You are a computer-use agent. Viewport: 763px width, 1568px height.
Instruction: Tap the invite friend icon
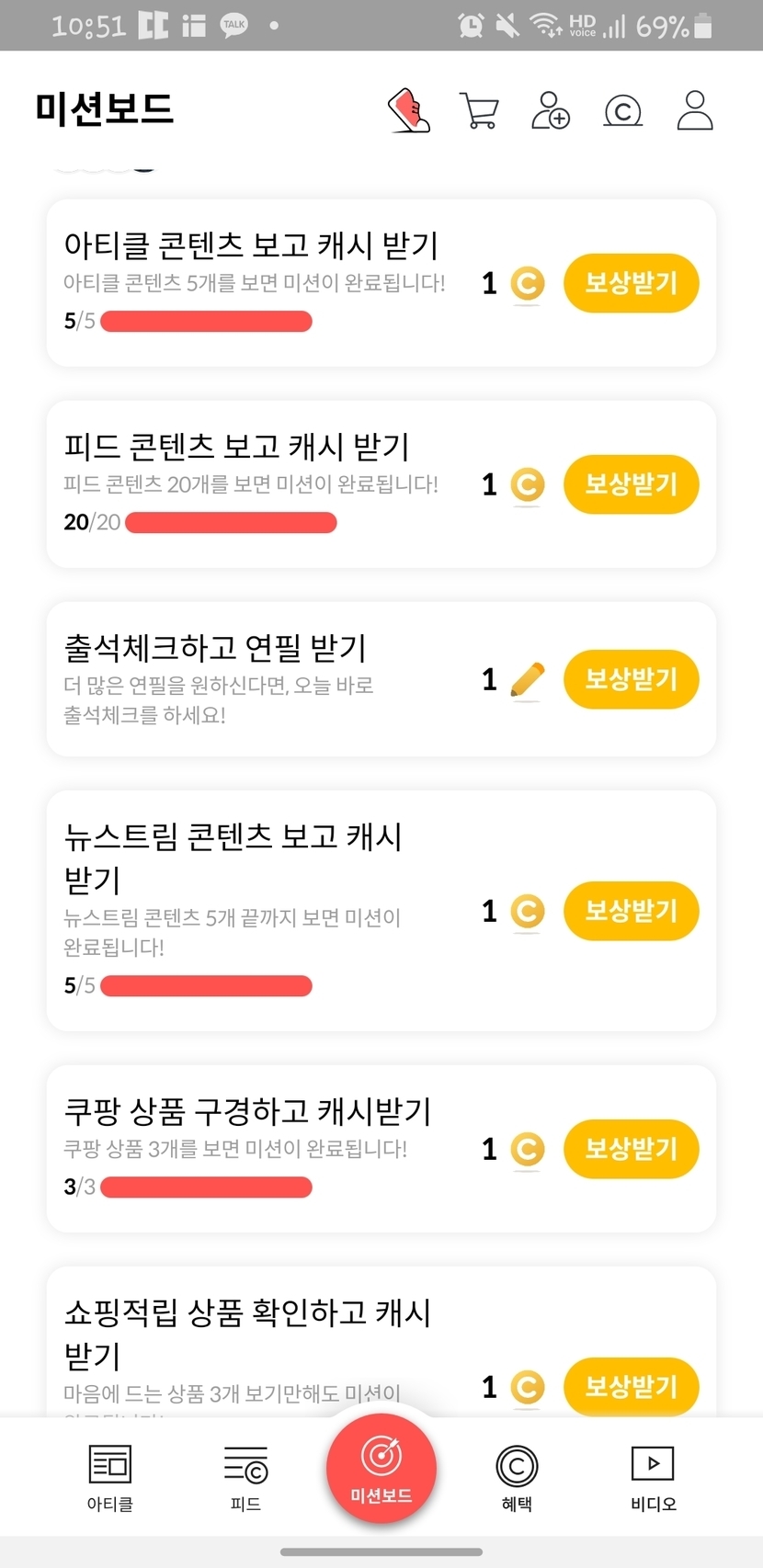[551, 111]
